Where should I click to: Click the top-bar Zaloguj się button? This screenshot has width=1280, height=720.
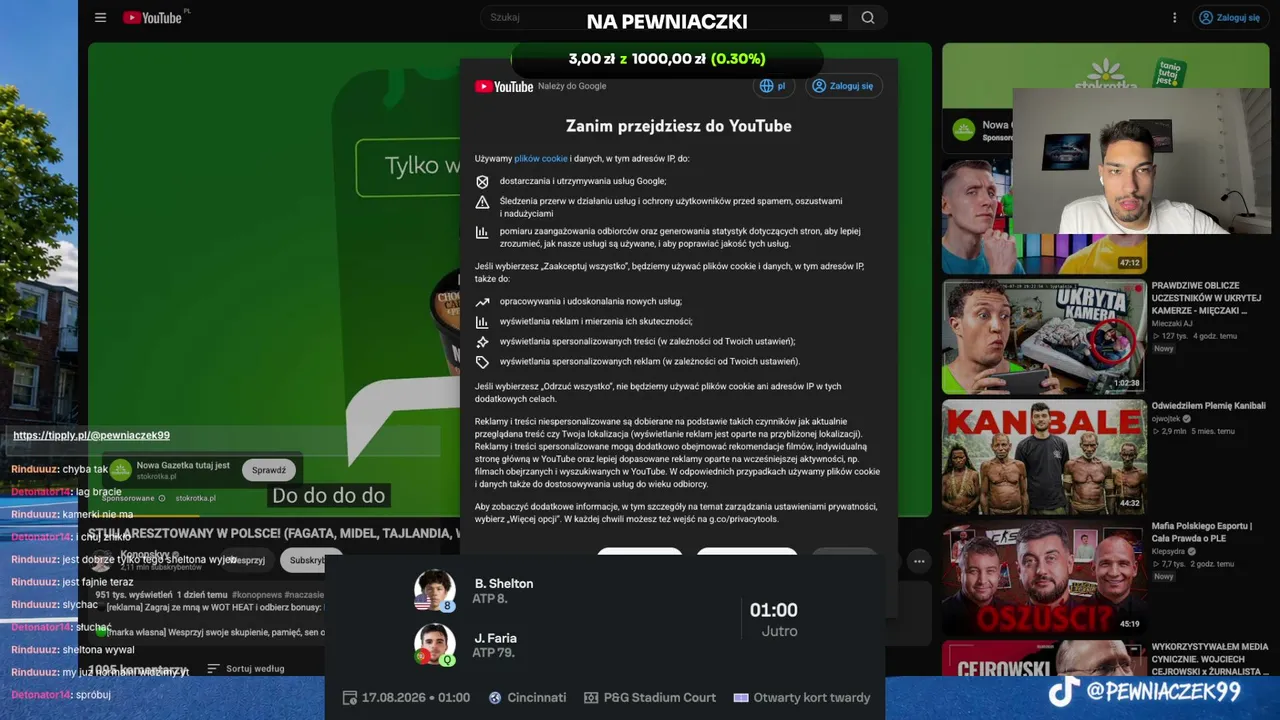point(1230,17)
